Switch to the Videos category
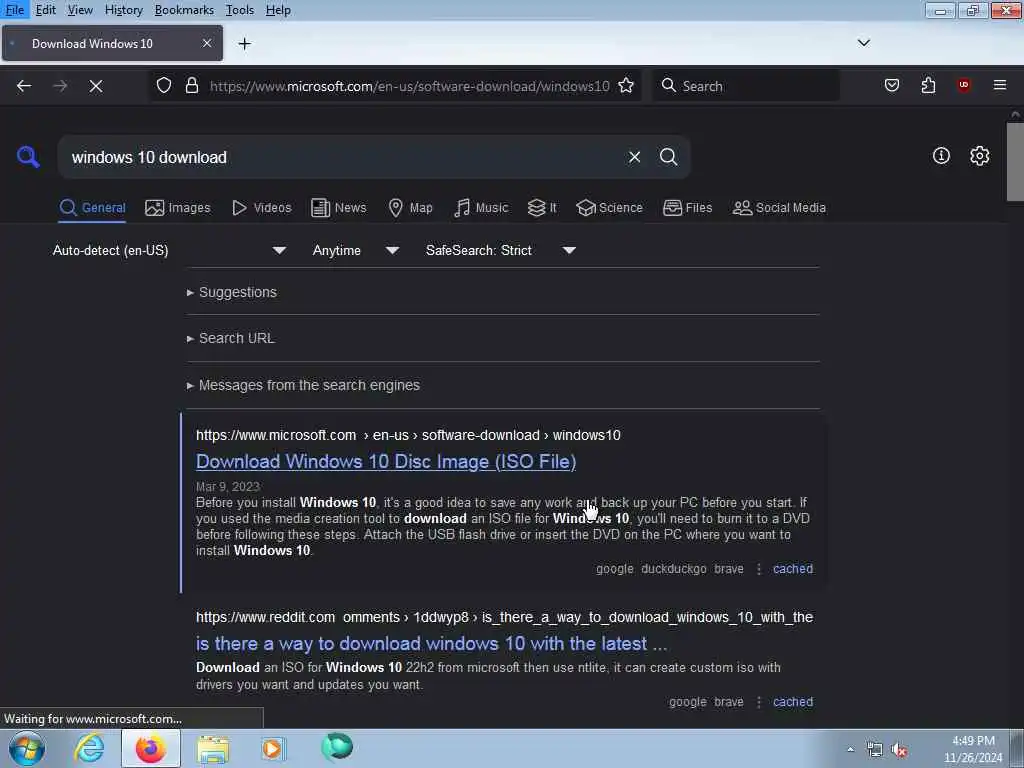Image resolution: width=1024 pixels, height=768 pixels. click(262, 208)
